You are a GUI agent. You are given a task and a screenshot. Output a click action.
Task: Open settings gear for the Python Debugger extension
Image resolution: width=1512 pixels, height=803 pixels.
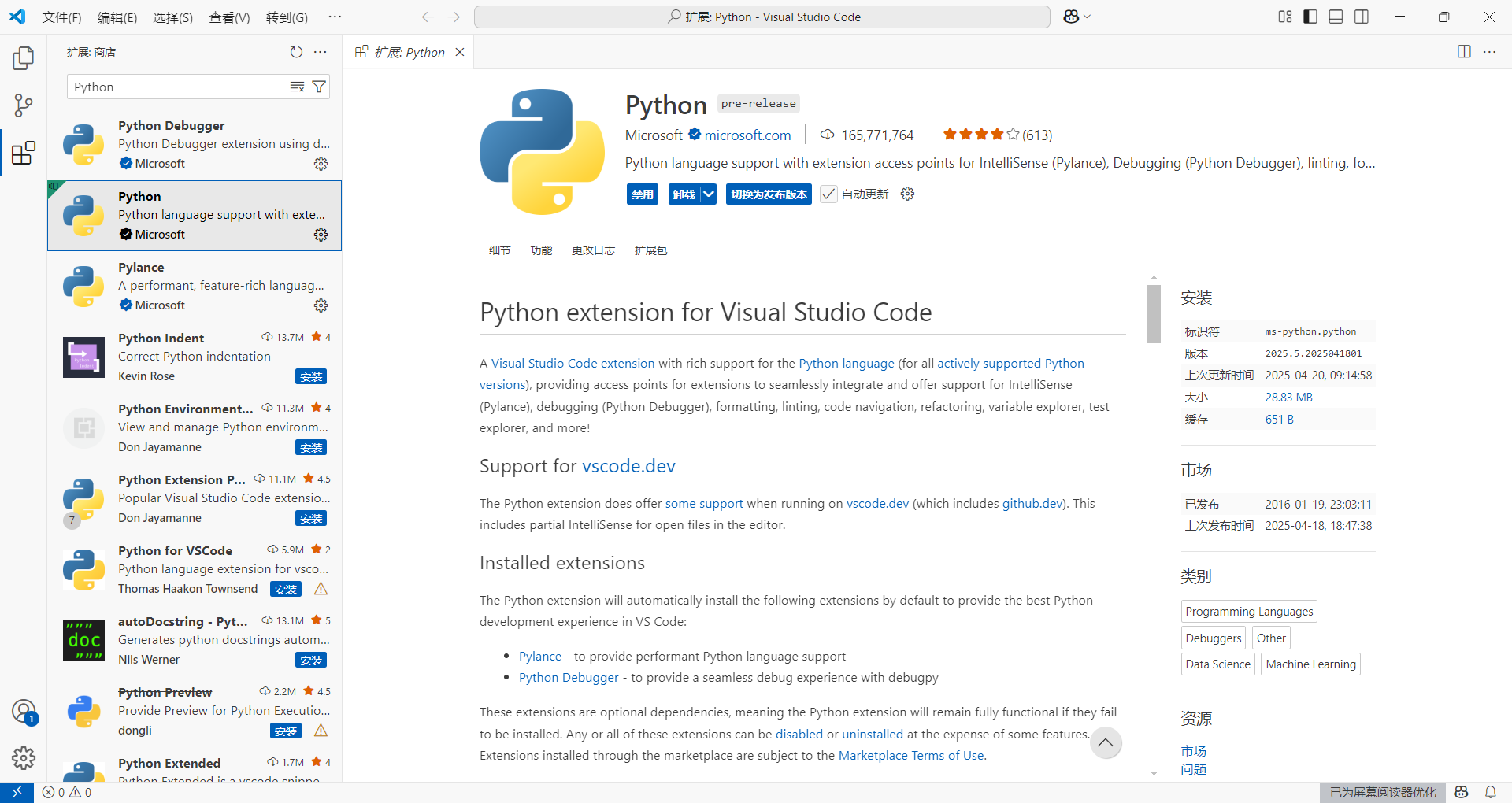(321, 164)
